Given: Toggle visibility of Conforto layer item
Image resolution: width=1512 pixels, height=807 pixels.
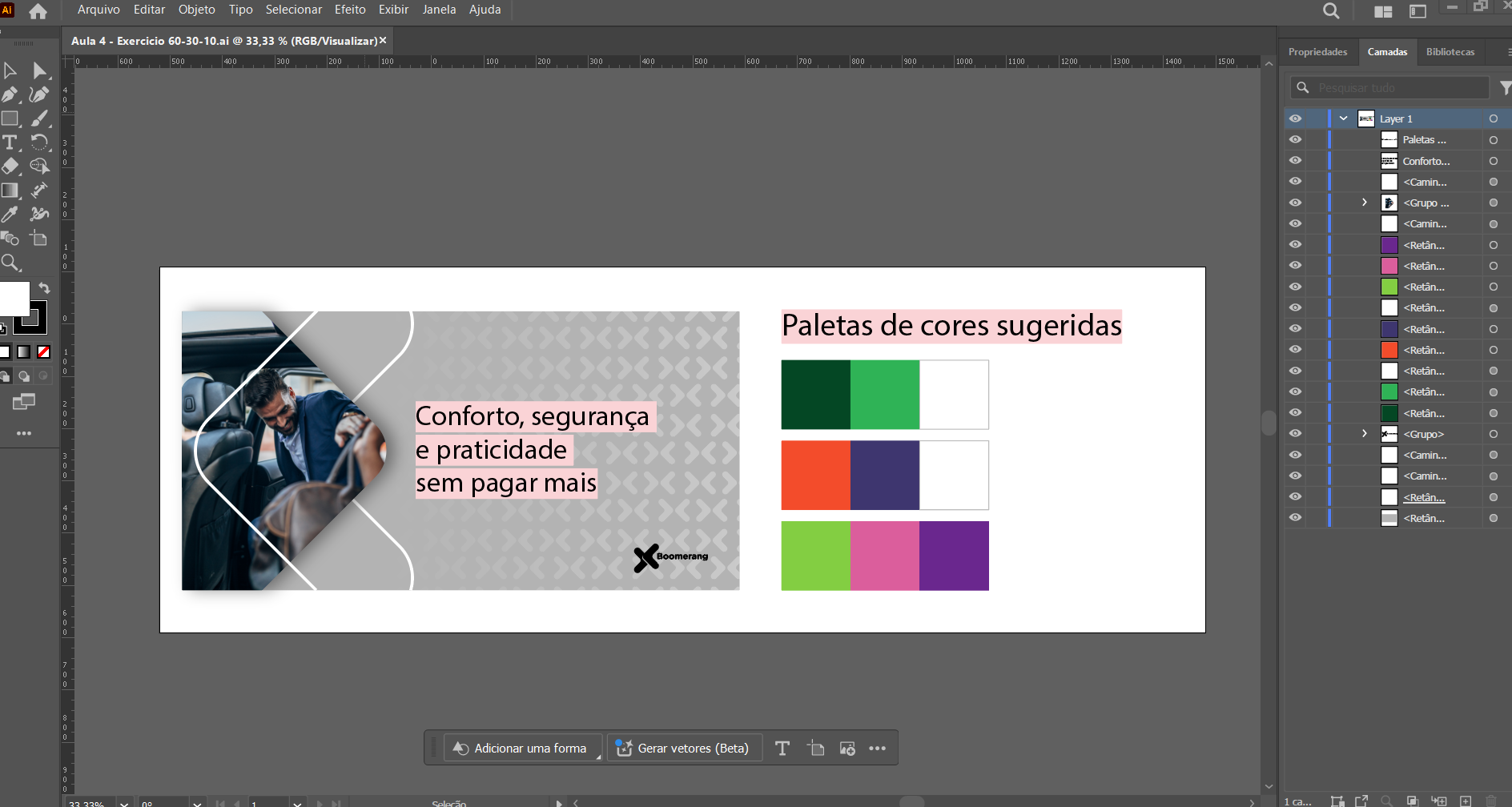Looking at the screenshot, I should pyautogui.click(x=1295, y=161).
